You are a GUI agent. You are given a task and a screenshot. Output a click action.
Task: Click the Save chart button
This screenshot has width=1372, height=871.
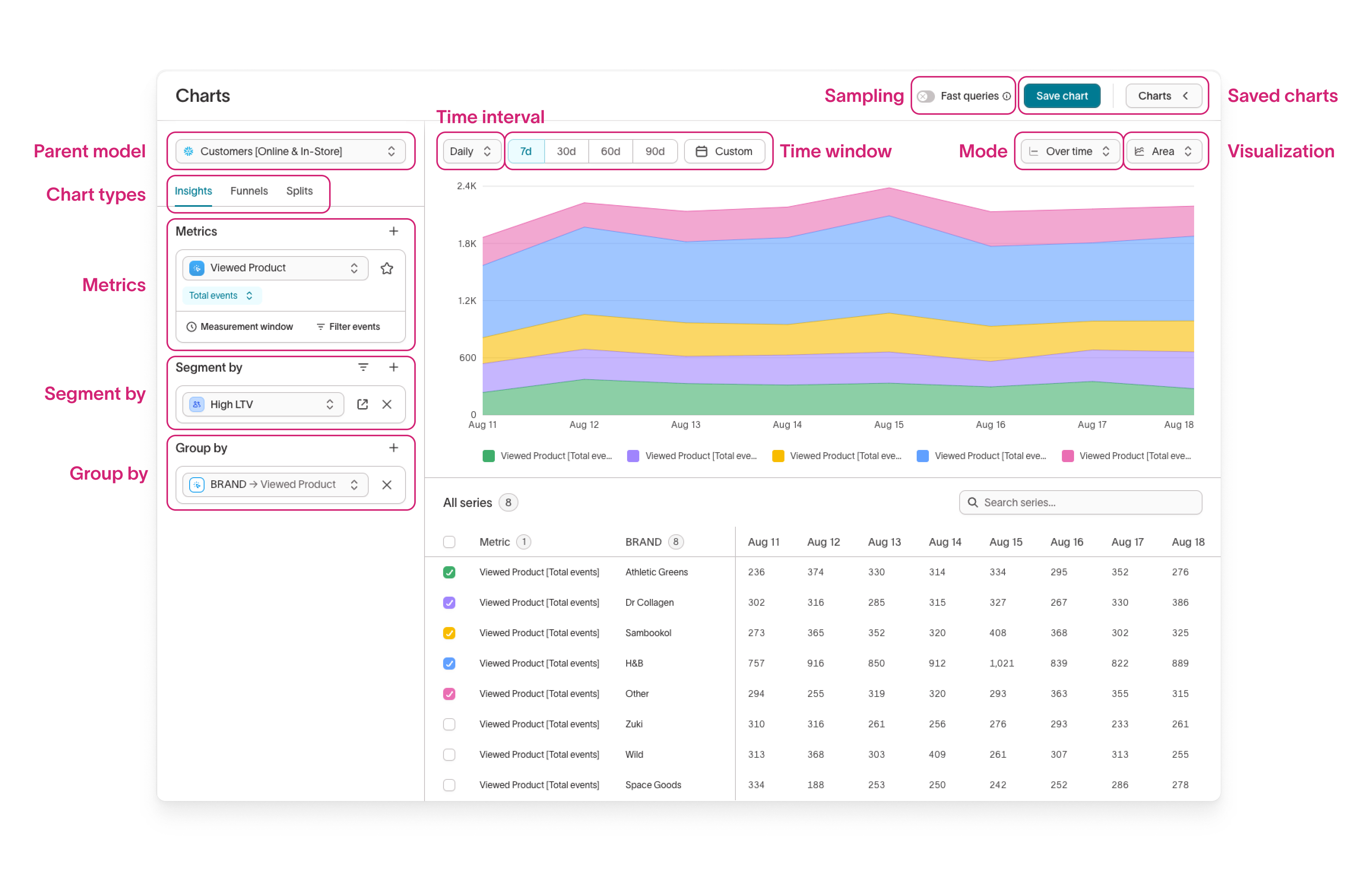pyautogui.click(x=1061, y=96)
